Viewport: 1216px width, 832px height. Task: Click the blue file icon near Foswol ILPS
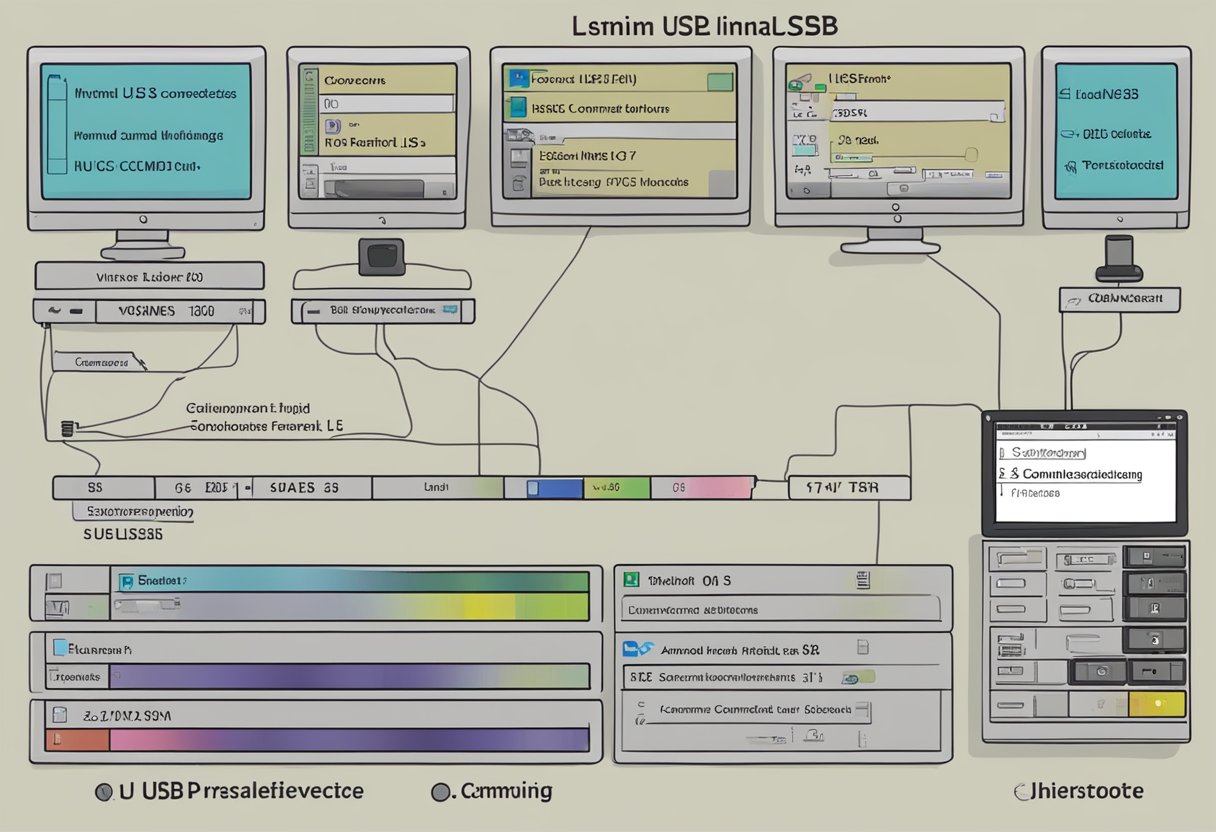[519, 78]
